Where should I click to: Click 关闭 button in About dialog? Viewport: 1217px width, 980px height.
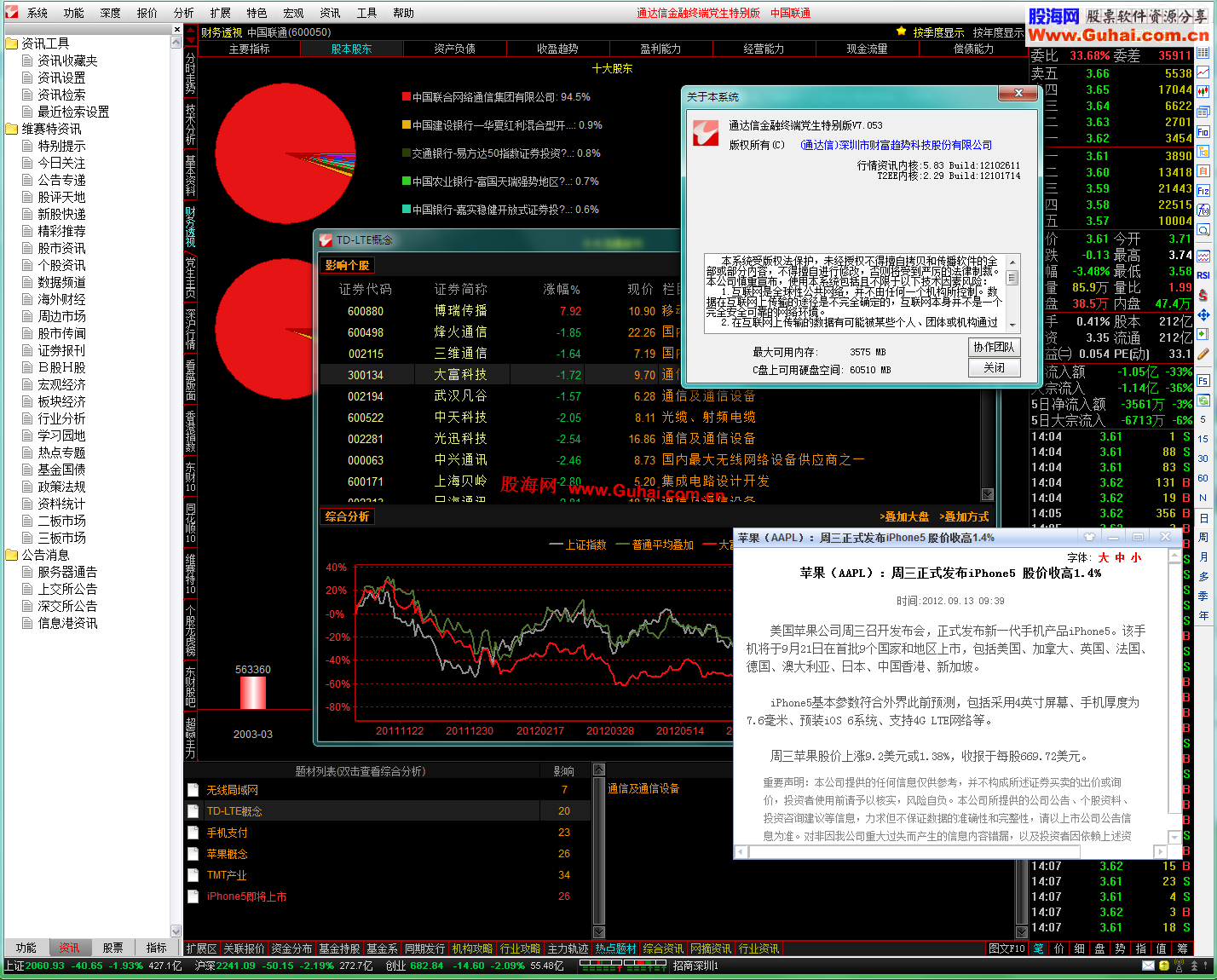(995, 367)
